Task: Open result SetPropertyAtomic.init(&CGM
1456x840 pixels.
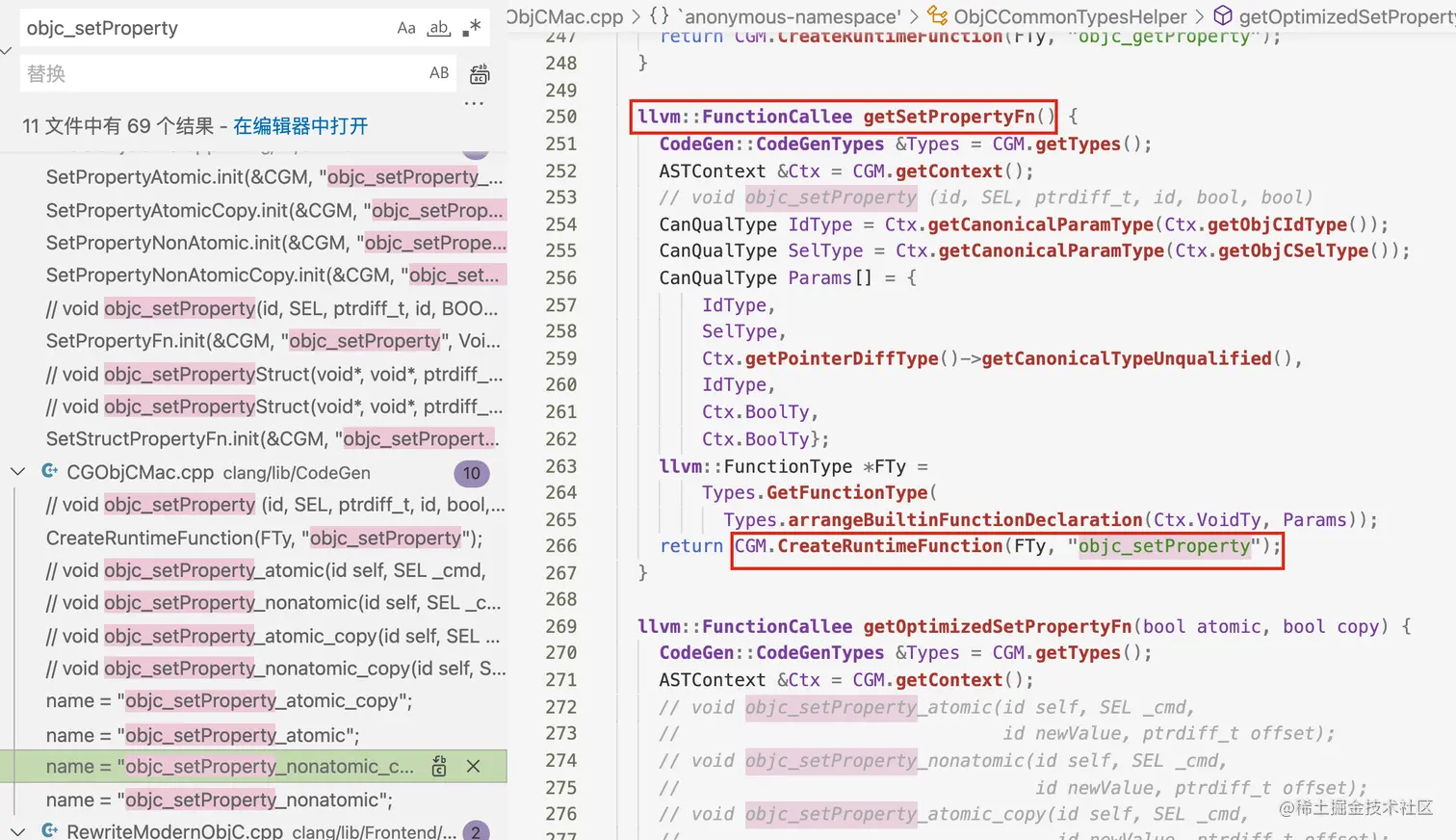Action: pos(274,177)
